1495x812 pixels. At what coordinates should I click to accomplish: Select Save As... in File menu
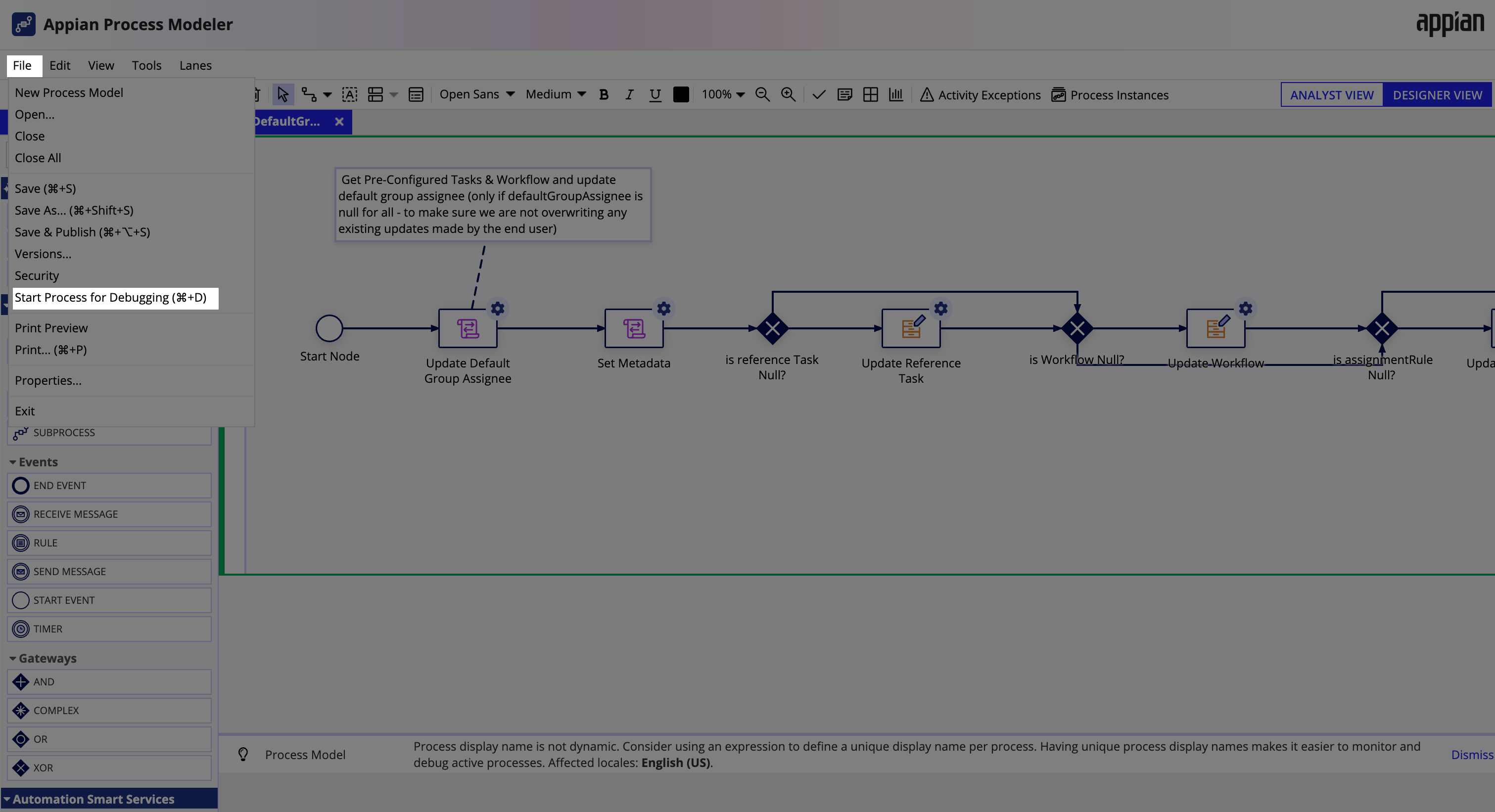(132, 211)
